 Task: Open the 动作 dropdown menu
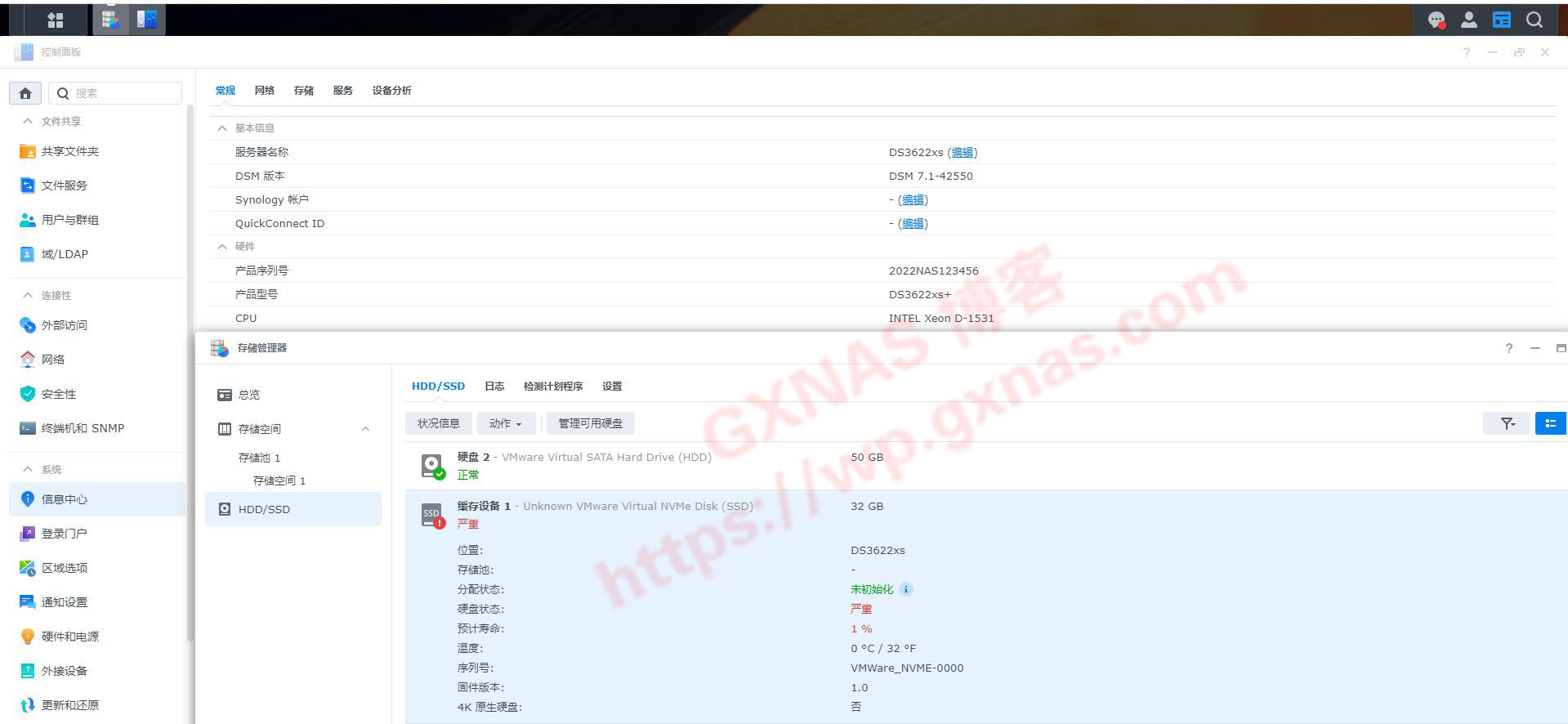point(505,423)
